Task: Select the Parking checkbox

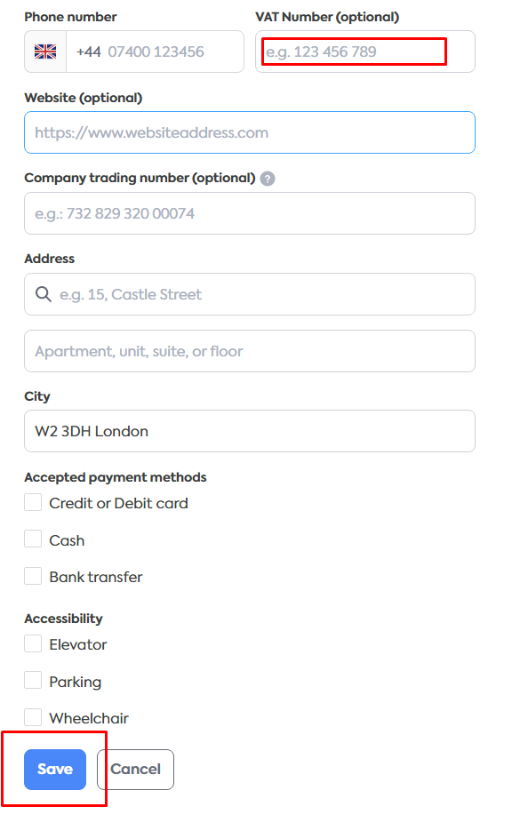Action: tap(33, 681)
